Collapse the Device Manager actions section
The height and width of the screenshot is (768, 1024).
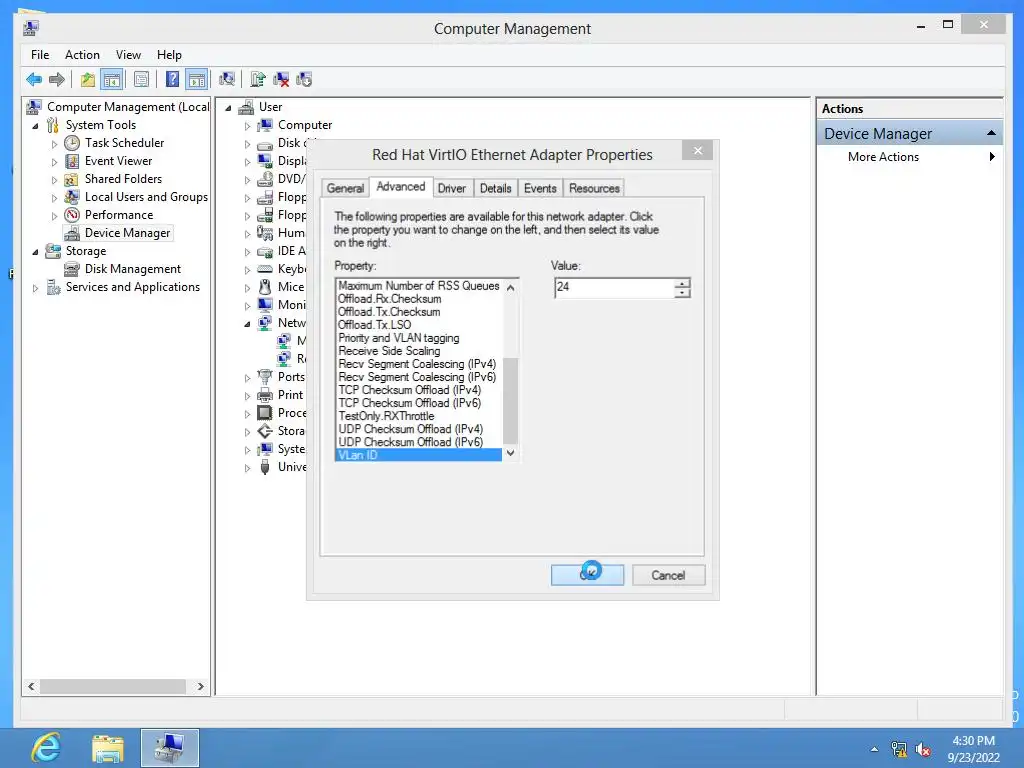coord(991,133)
